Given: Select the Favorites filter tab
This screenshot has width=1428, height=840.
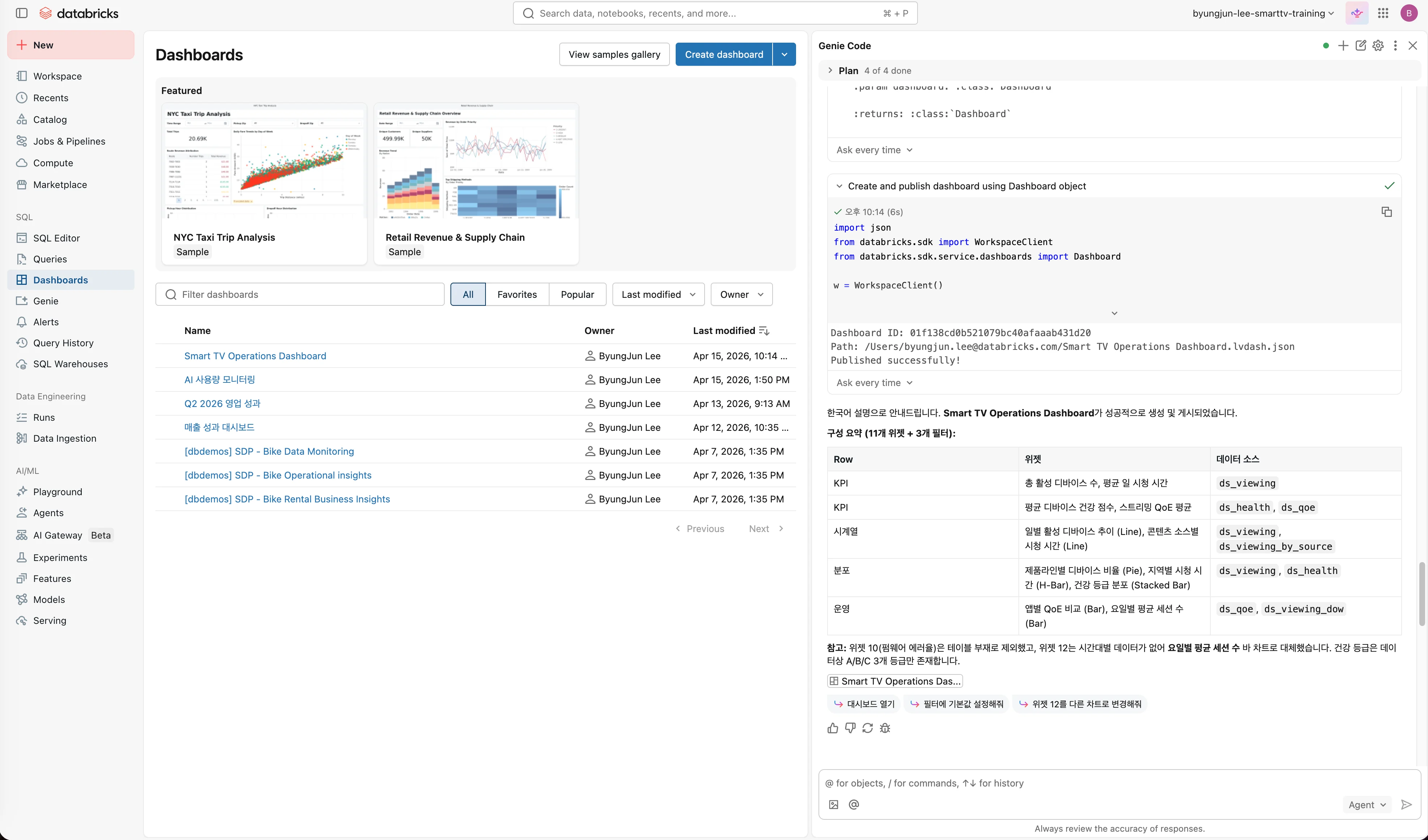Looking at the screenshot, I should coord(517,295).
